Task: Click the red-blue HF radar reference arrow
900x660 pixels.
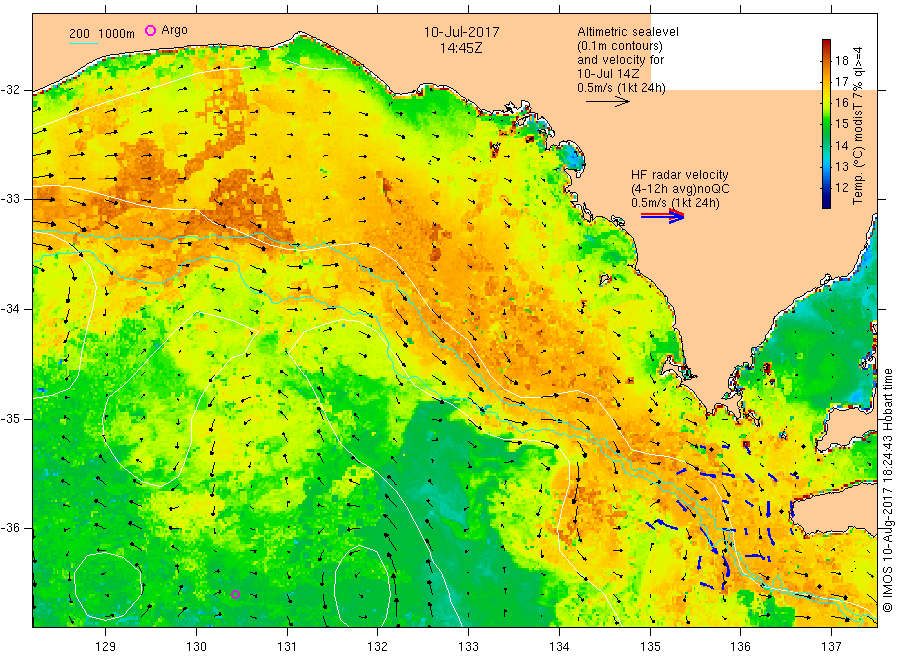Action: [x=662, y=216]
